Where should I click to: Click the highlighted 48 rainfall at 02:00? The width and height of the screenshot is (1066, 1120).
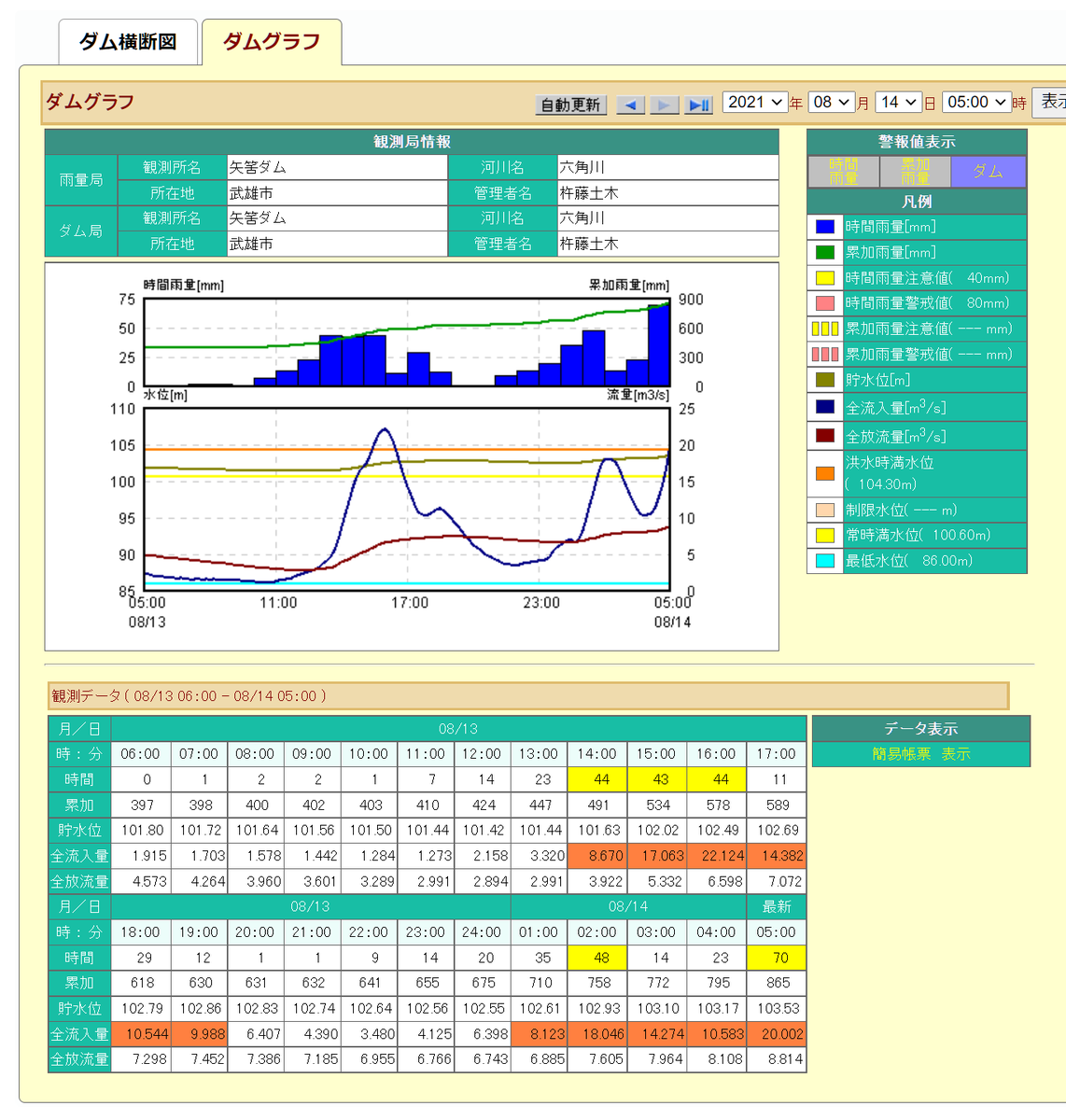(x=596, y=958)
